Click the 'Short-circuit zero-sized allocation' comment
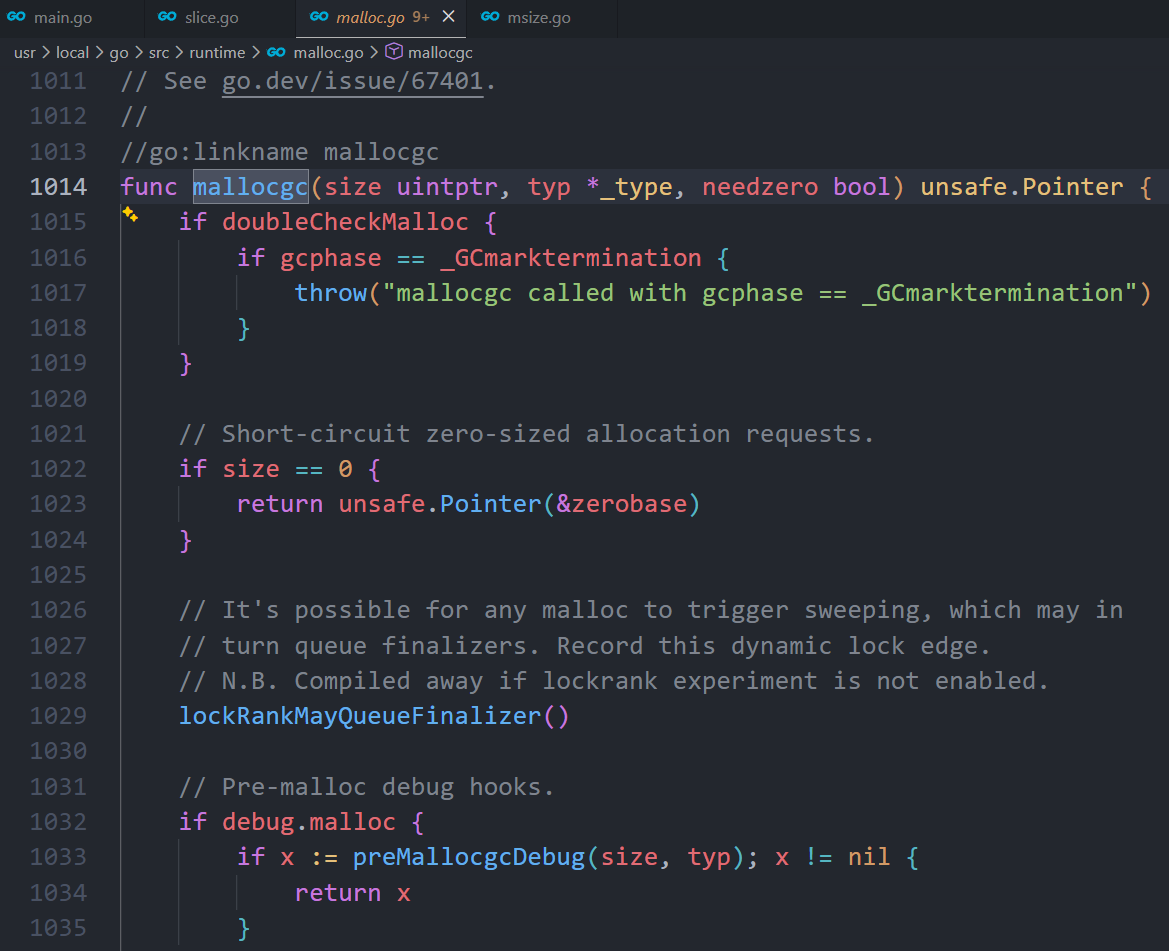 pyautogui.click(x=526, y=434)
